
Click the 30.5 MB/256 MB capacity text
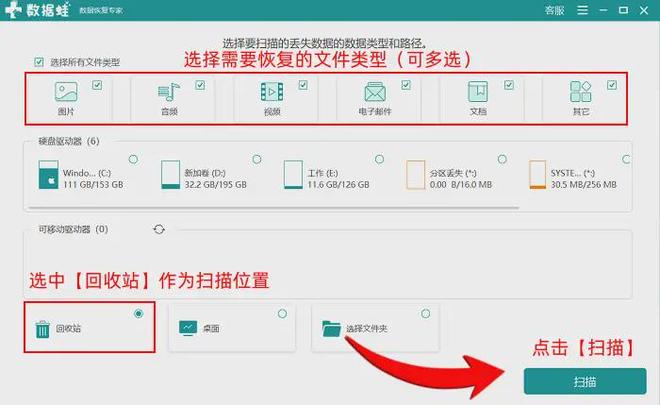[584, 185]
